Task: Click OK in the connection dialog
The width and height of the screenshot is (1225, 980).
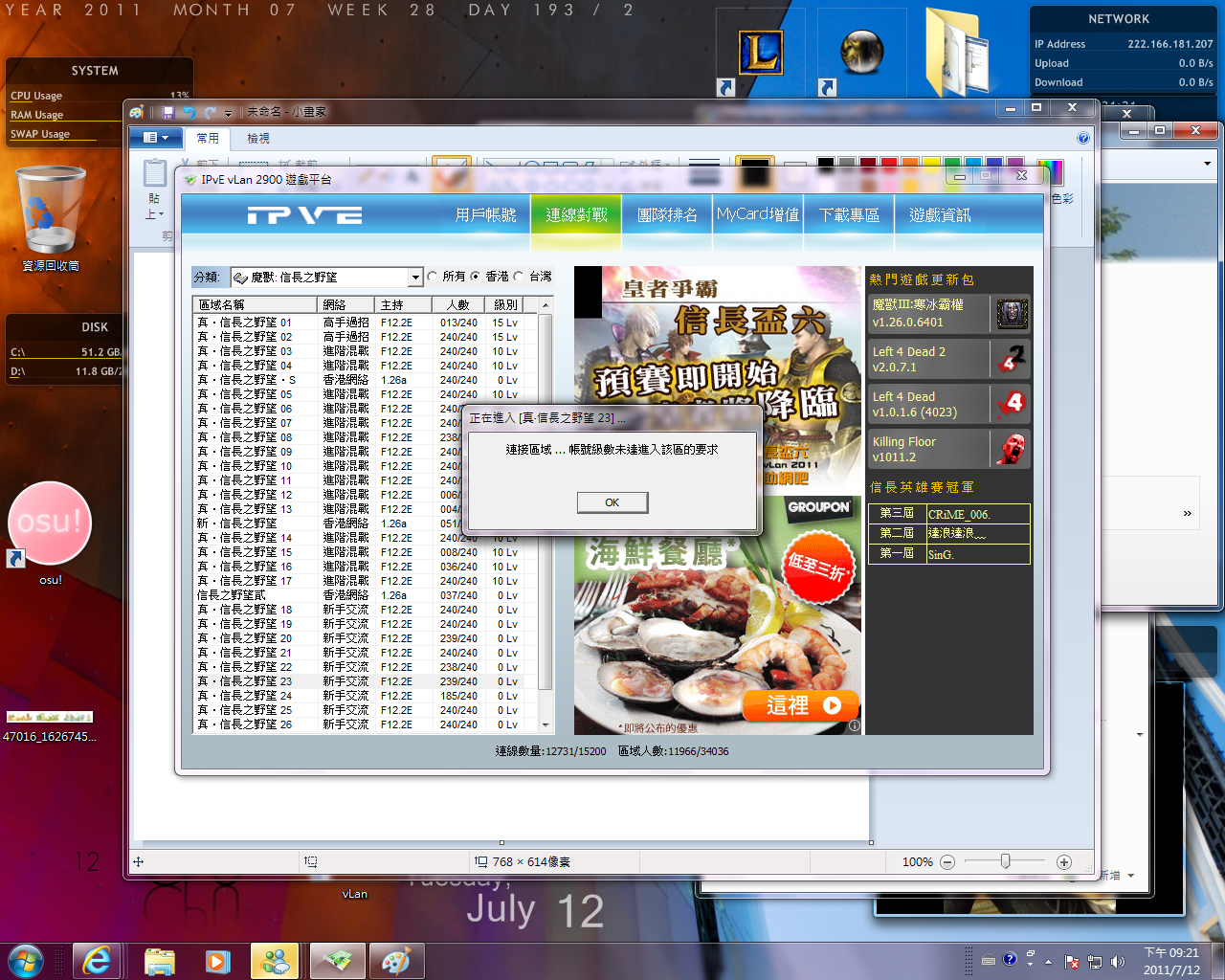Action: click(612, 502)
